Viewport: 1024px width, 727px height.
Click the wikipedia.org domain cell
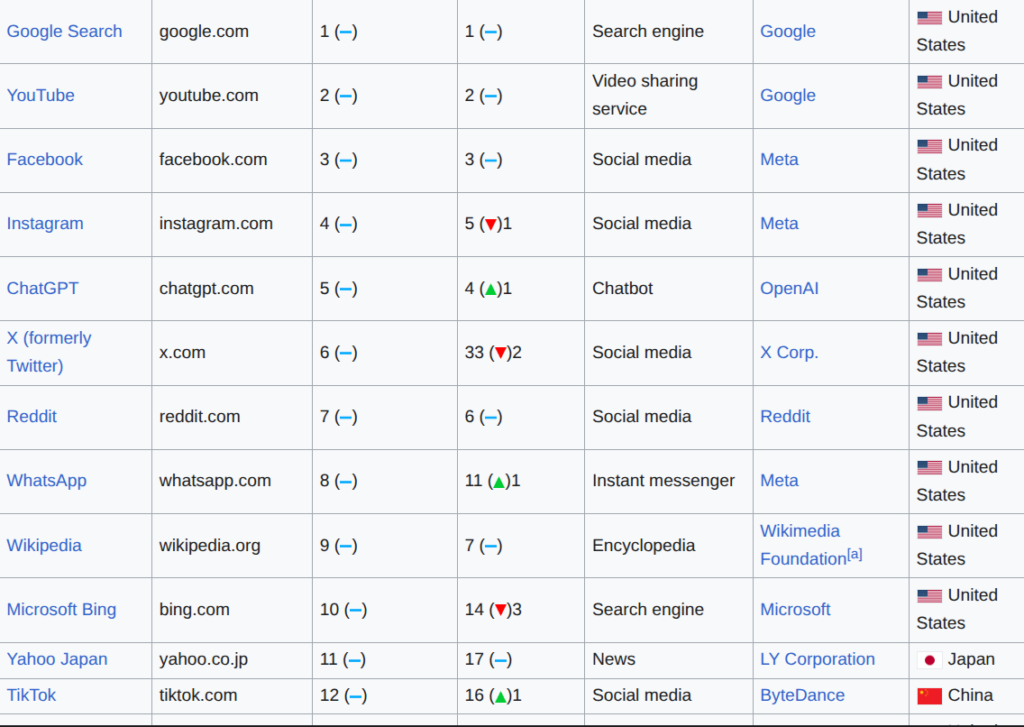[x=209, y=545]
